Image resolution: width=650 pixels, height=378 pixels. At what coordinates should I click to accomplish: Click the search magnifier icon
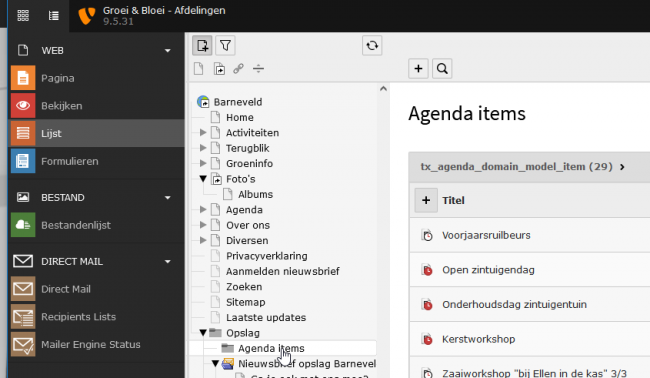coord(442,69)
